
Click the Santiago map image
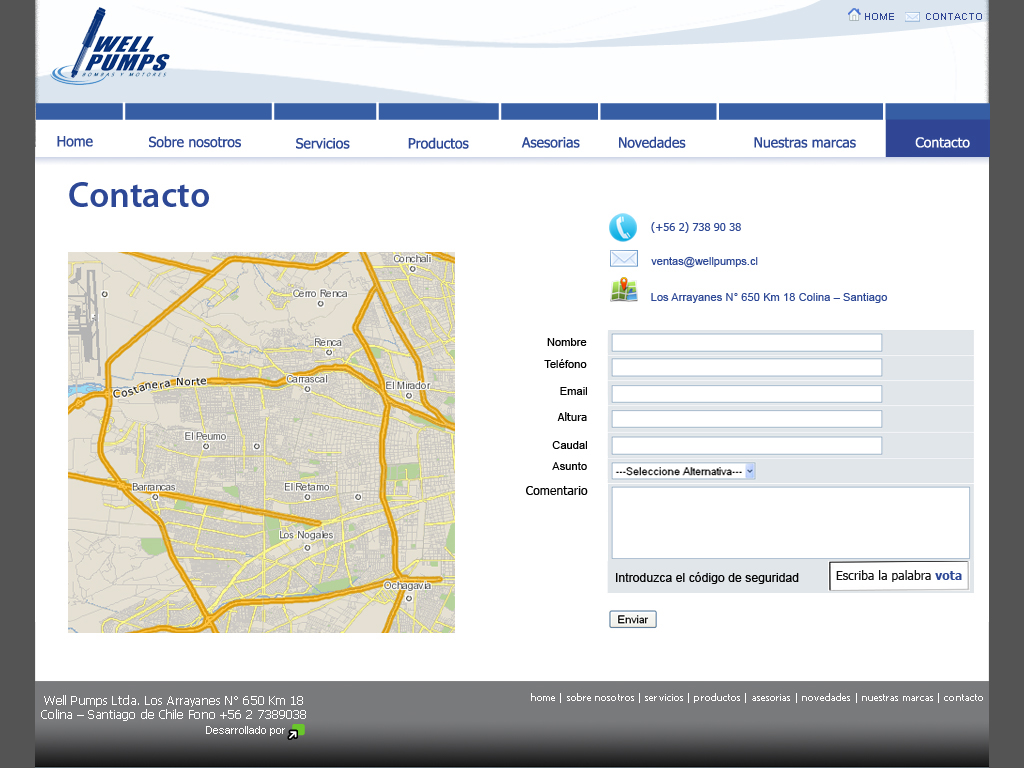pos(261,442)
